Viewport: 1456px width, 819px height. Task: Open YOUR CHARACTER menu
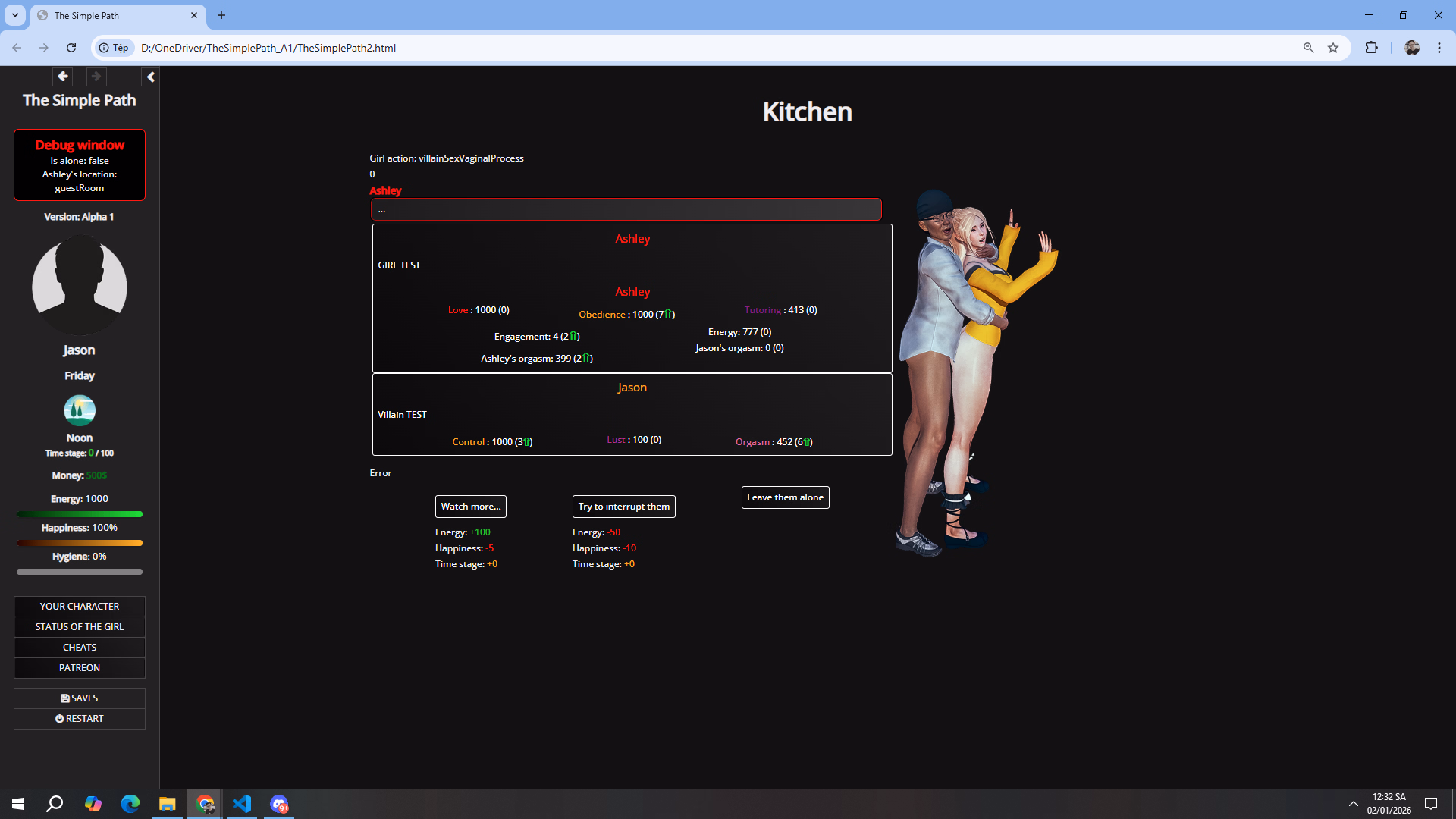80,606
